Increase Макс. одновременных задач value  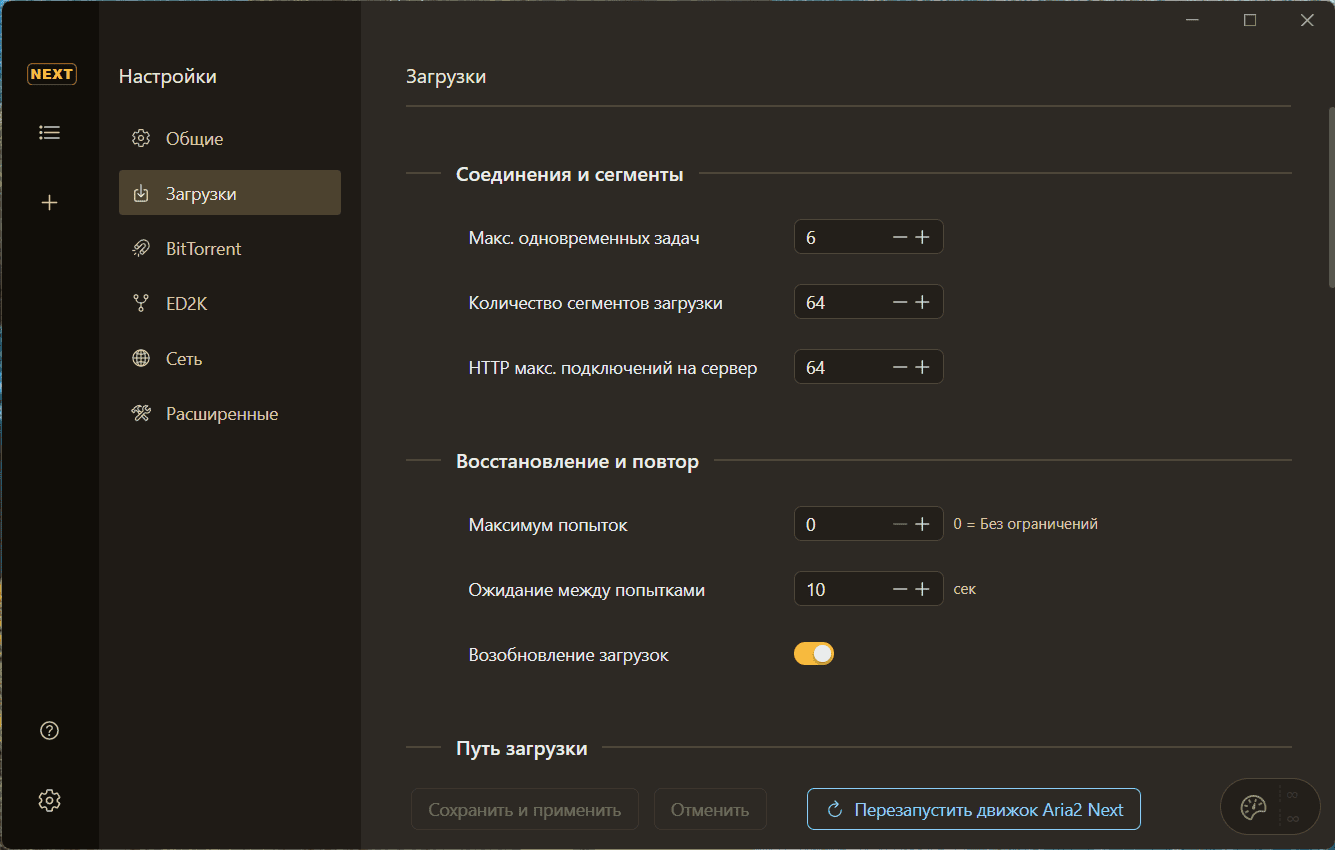(x=923, y=238)
